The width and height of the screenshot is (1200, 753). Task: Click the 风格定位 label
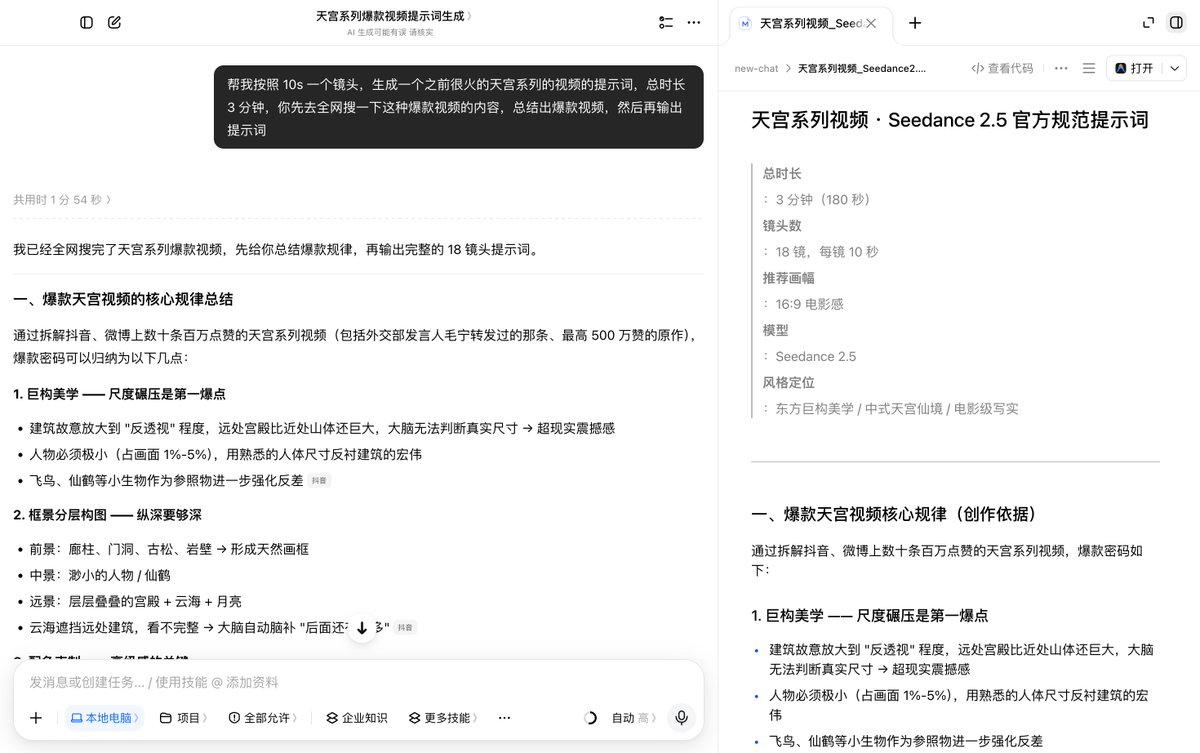[x=789, y=382]
